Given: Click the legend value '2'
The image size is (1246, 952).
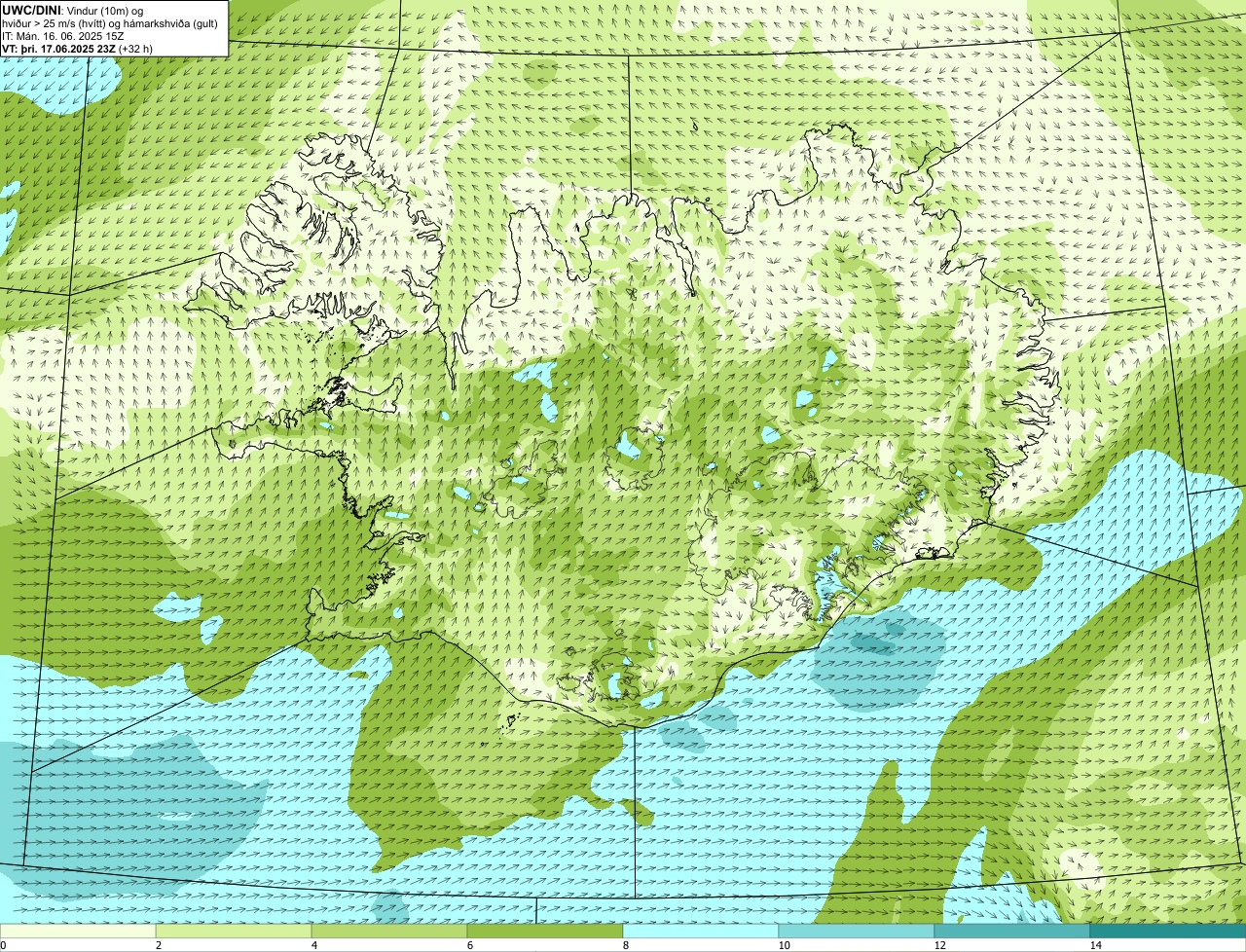Looking at the screenshot, I should click(x=158, y=945).
